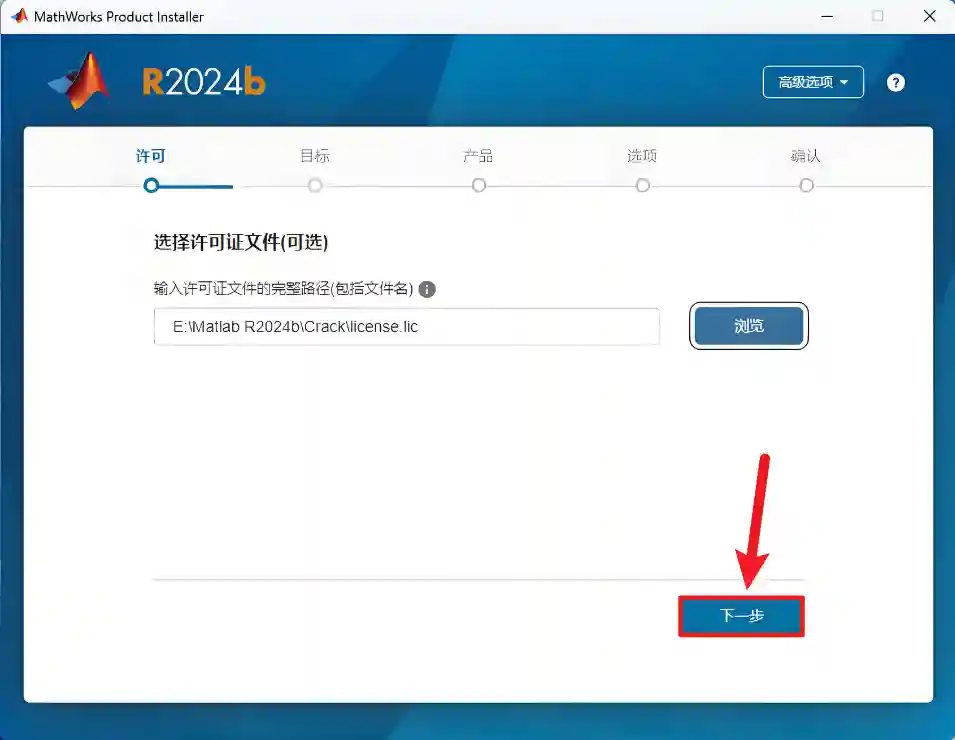Select the 选项 step label
955x740 pixels.
(642, 156)
